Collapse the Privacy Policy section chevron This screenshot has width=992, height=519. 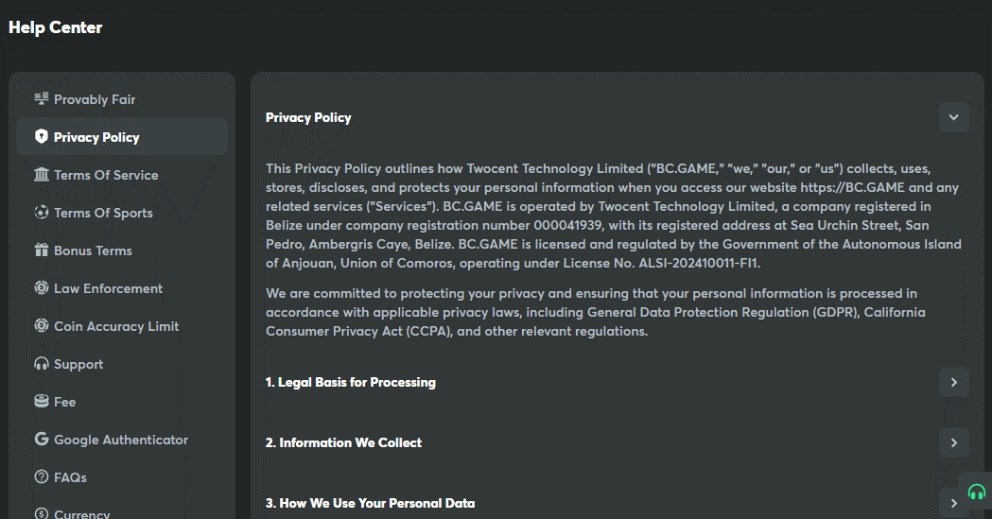pos(953,118)
